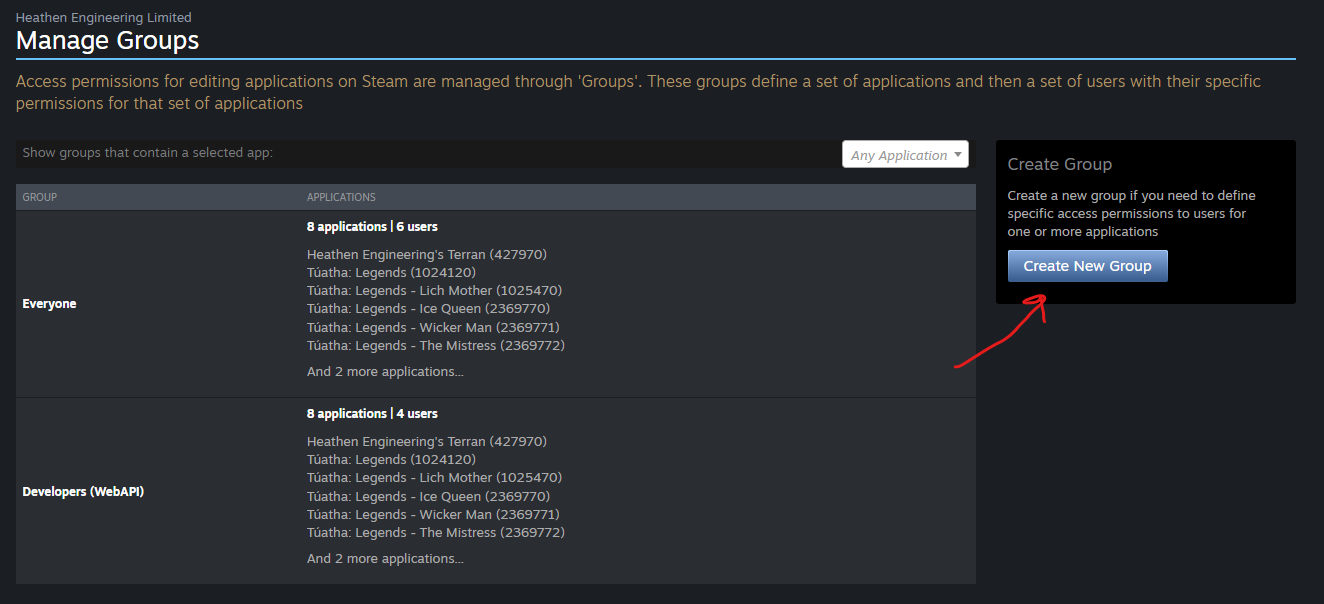The width and height of the screenshot is (1324, 604).
Task: Choose The Mistress (2369772) in Everyone group
Action: 435,346
